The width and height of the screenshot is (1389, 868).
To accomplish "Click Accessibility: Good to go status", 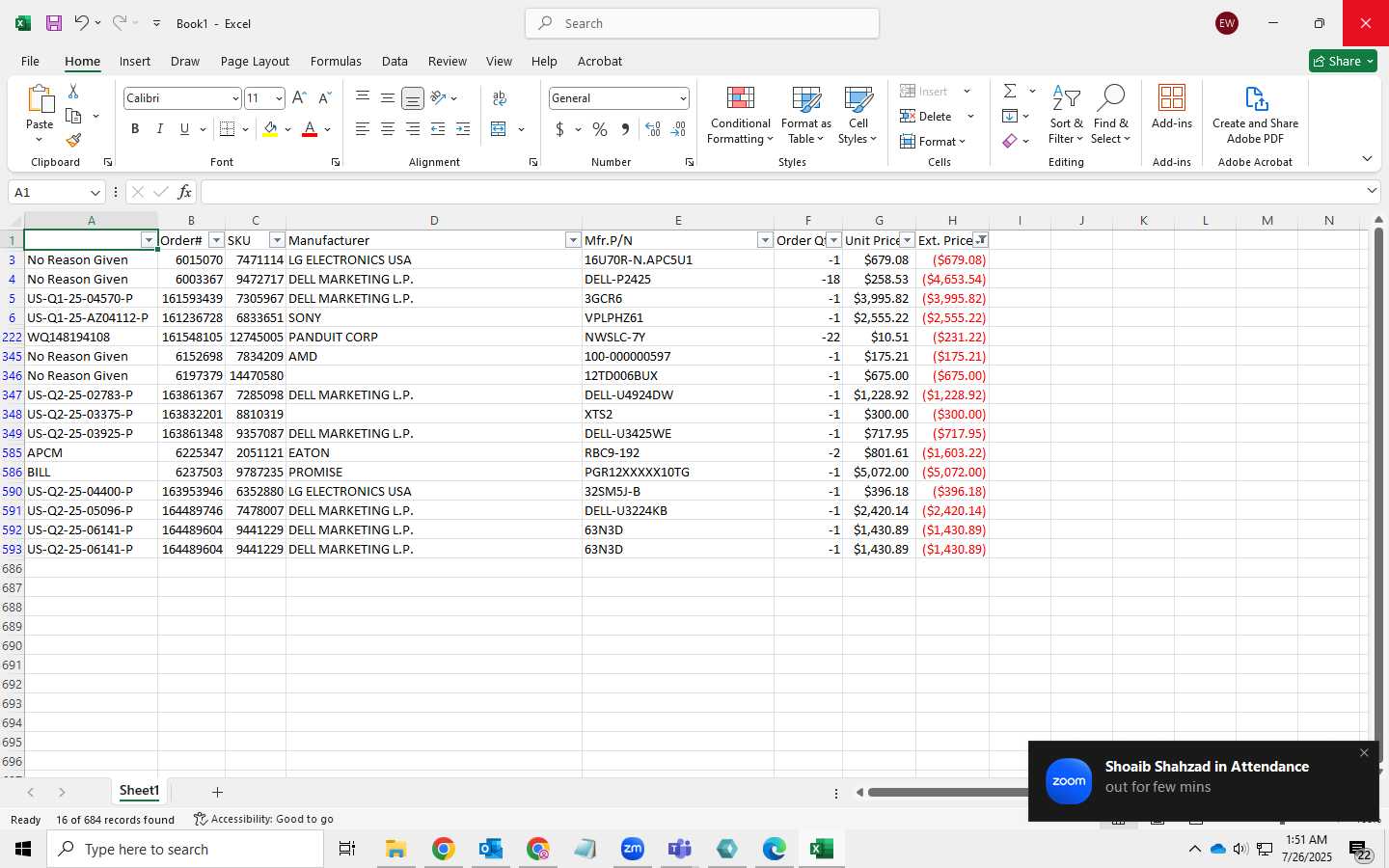I will pos(263,819).
